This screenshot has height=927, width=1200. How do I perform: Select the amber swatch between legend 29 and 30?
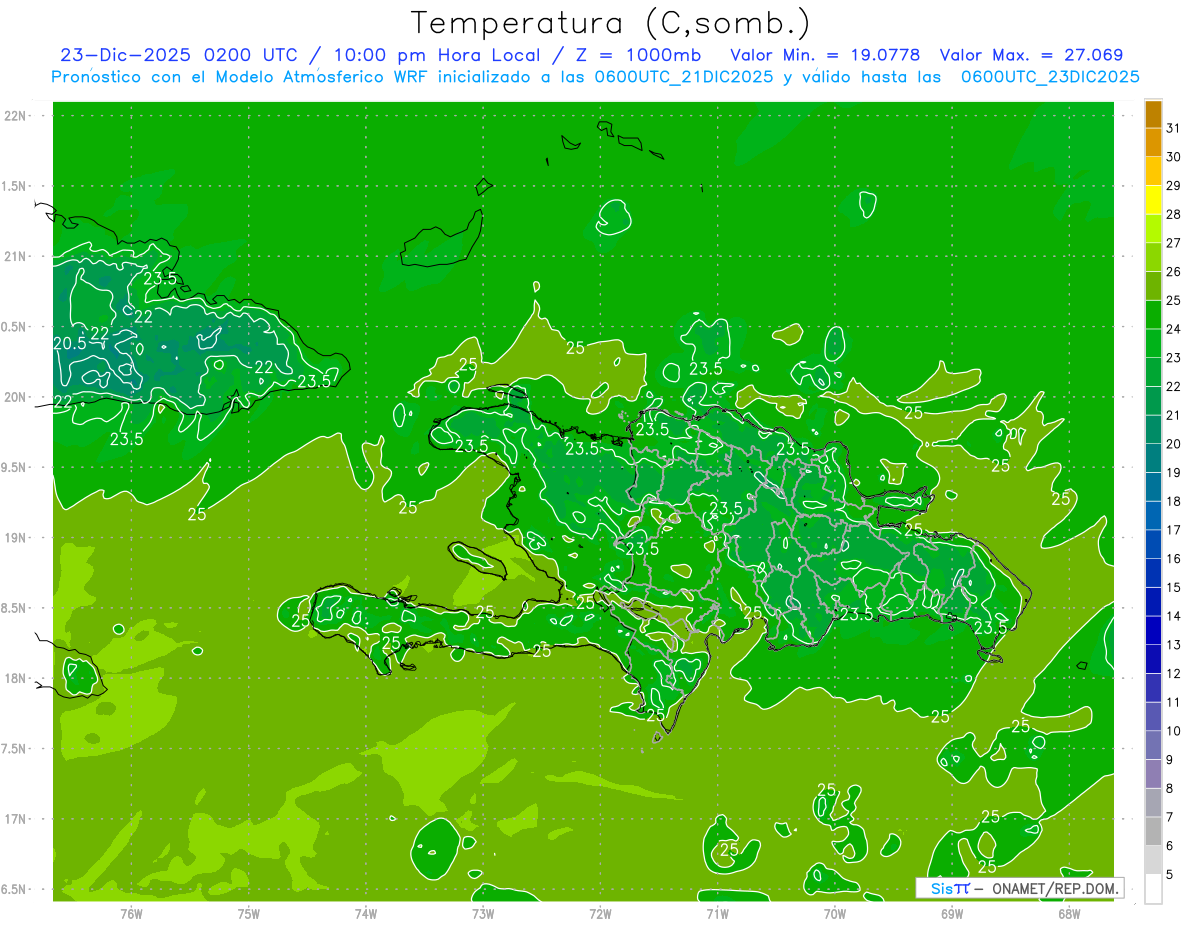tap(1153, 171)
